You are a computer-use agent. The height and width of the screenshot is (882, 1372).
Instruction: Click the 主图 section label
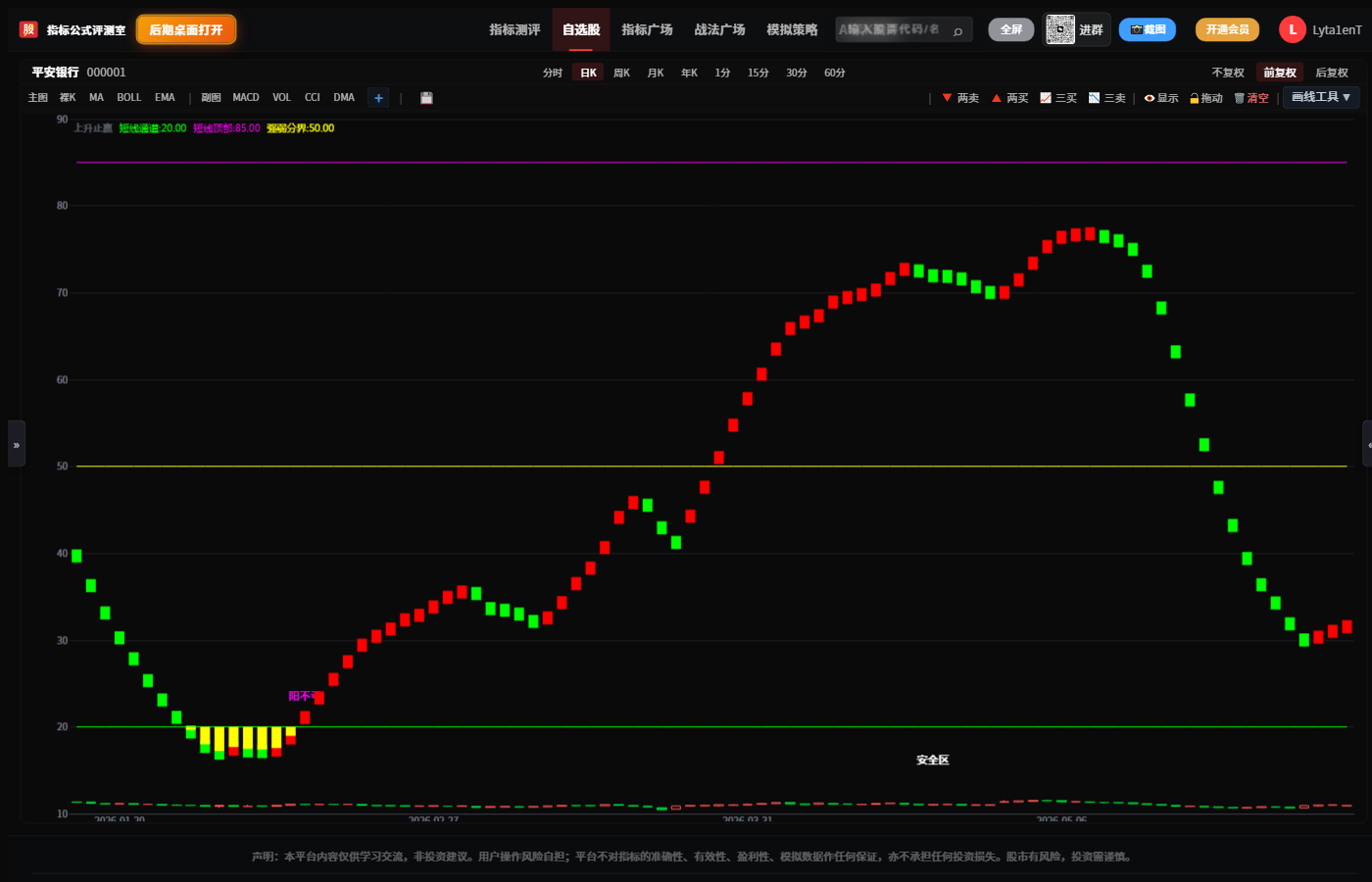point(38,98)
